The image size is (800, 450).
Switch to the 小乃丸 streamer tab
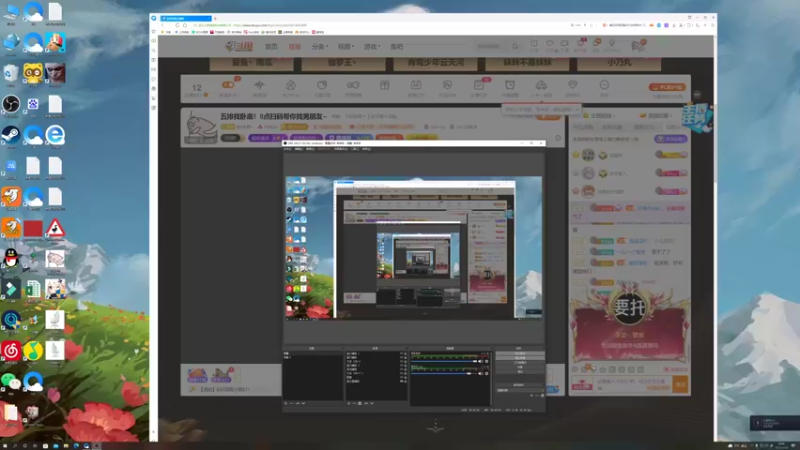pos(619,63)
